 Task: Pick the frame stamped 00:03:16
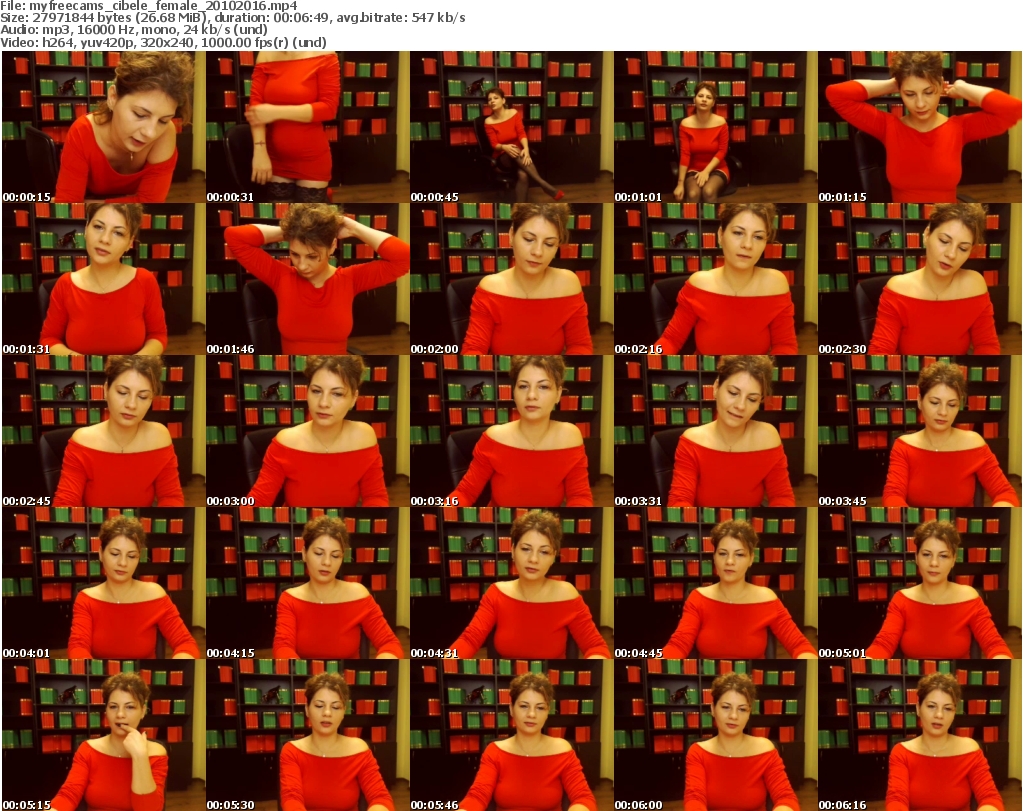tap(511, 432)
